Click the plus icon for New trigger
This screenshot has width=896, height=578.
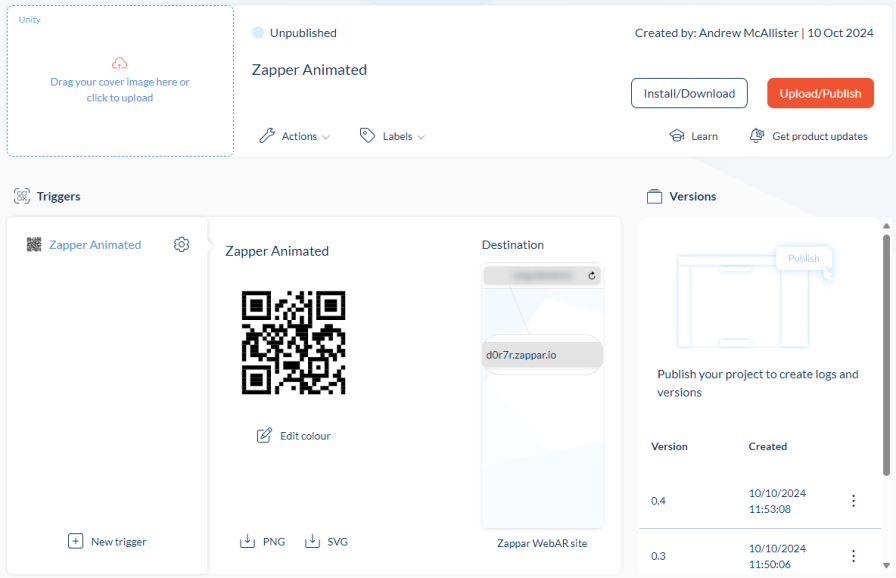click(75, 541)
